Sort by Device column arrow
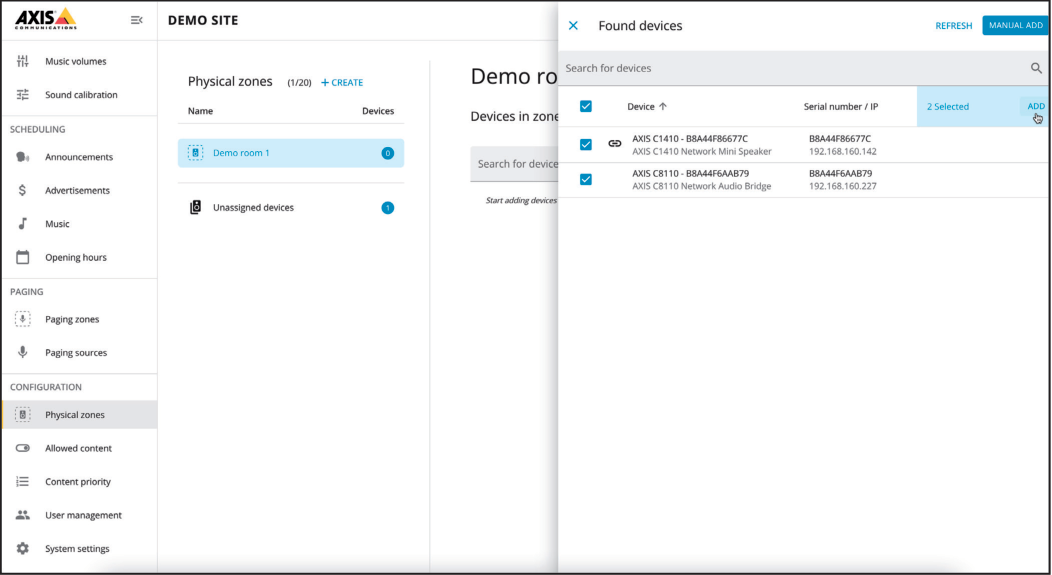The width and height of the screenshot is (1052, 575). 662,106
